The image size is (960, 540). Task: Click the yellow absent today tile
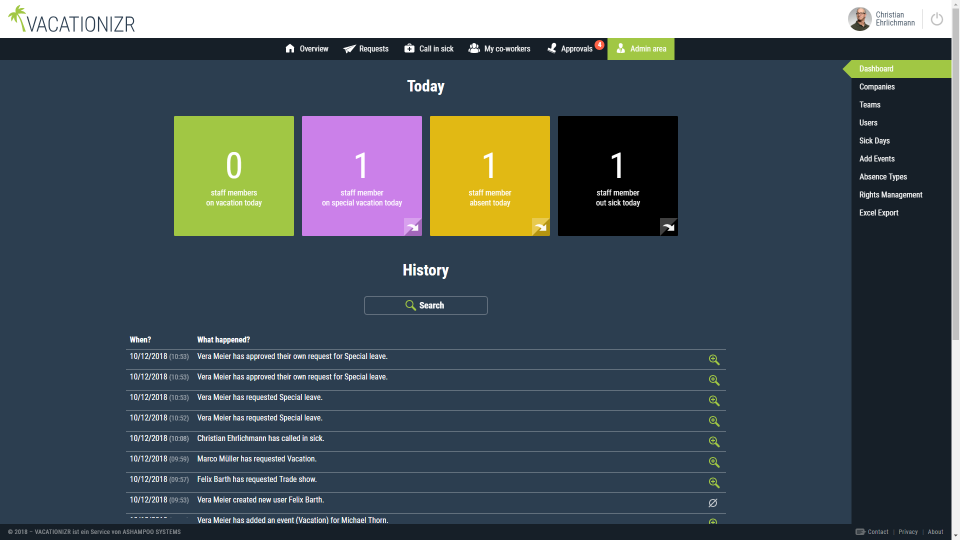click(490, 176)
